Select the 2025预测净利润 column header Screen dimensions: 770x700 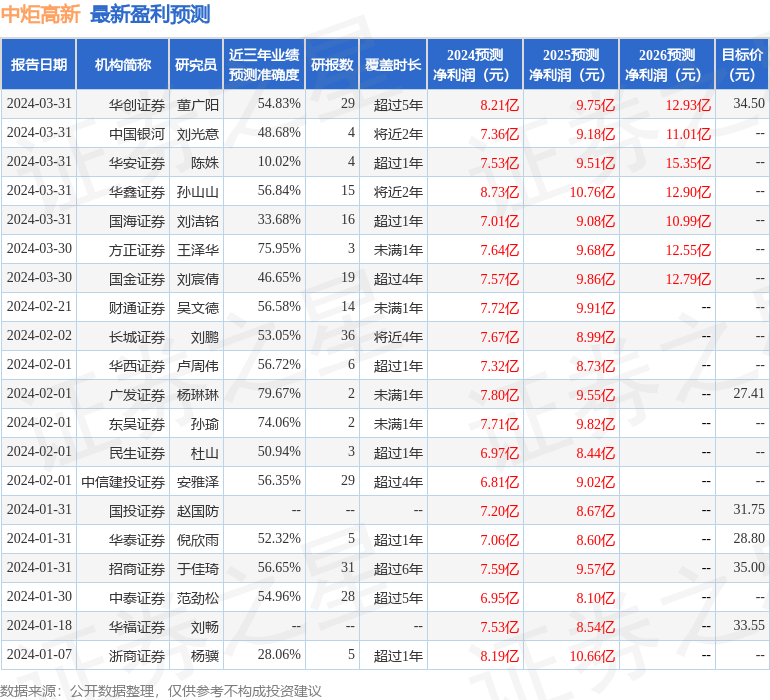tap(571, 64)
